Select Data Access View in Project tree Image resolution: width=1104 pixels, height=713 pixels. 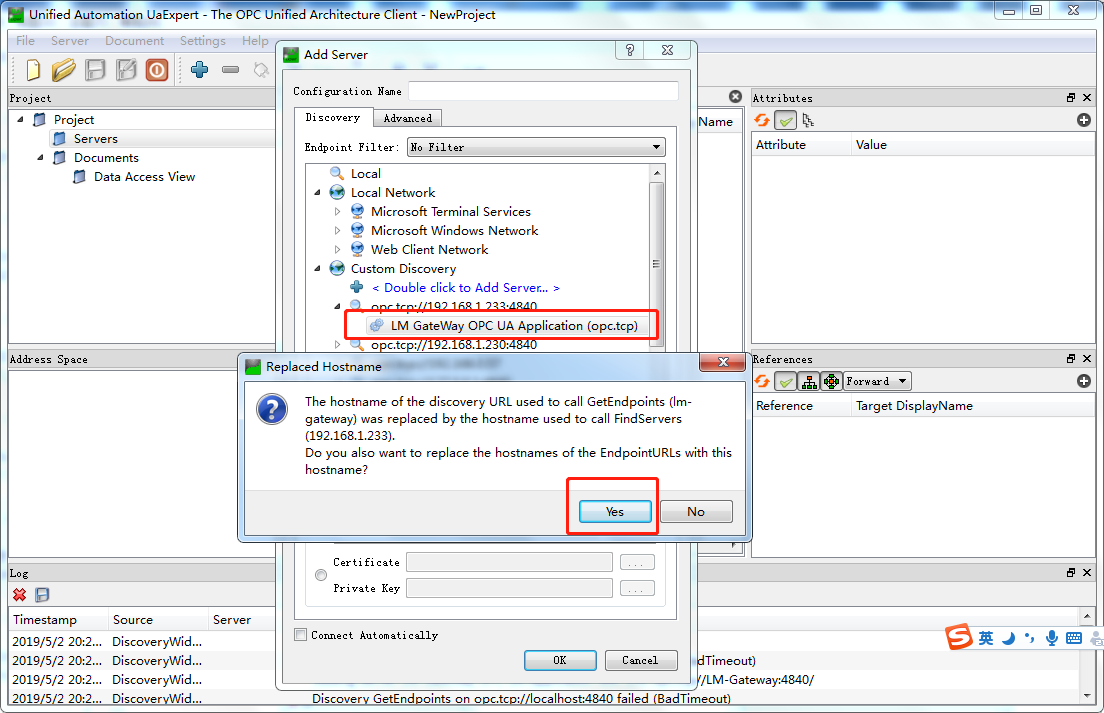pos(144,177)
